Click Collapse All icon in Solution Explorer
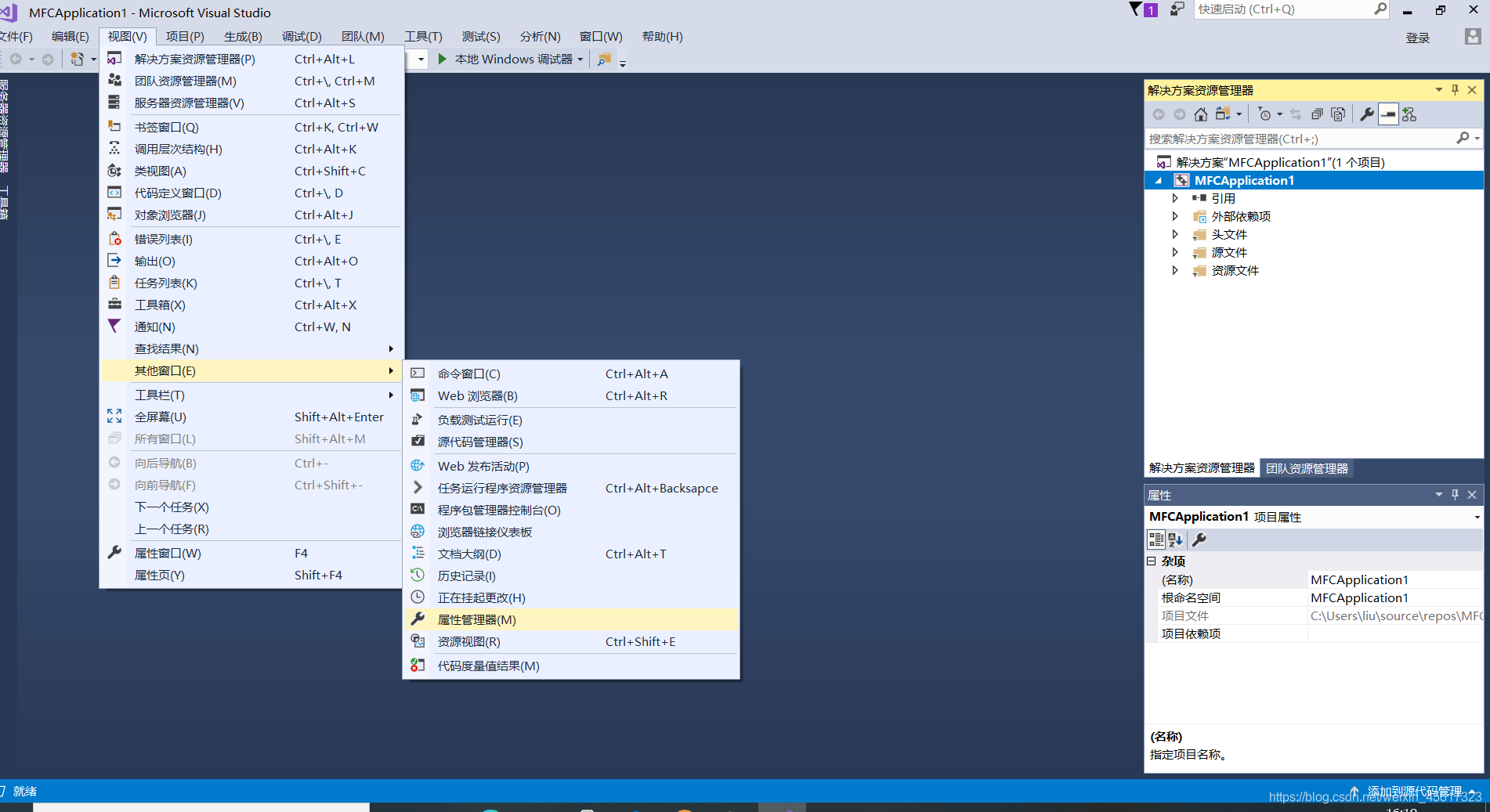1490x812 pixels. pyautogui.click(x=1317, y=114)
